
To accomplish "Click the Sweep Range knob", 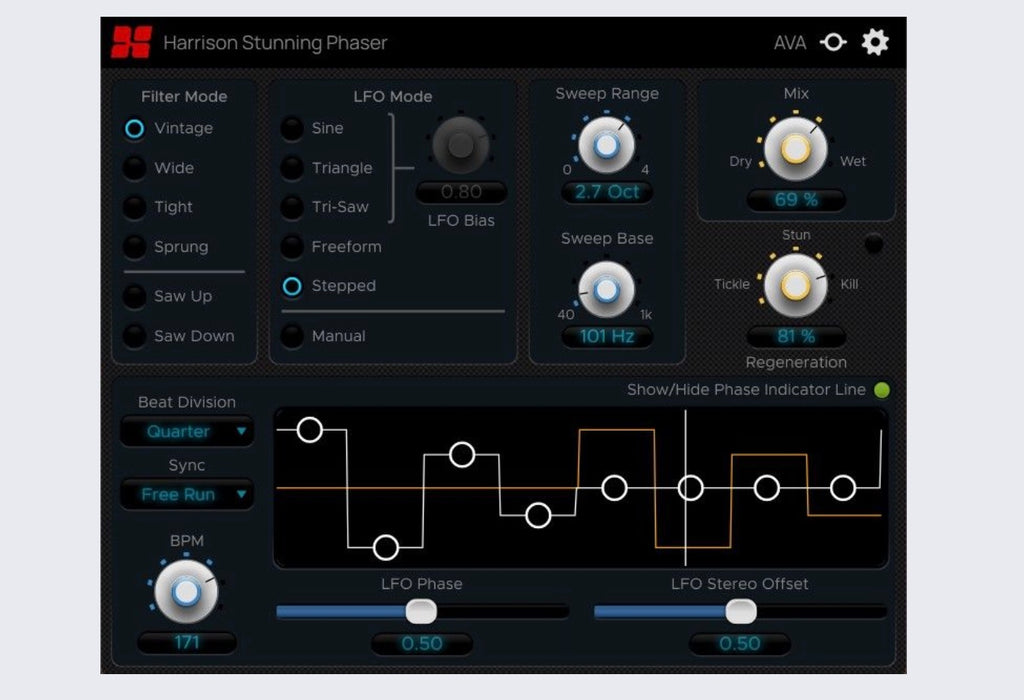I will coord(606,145).
